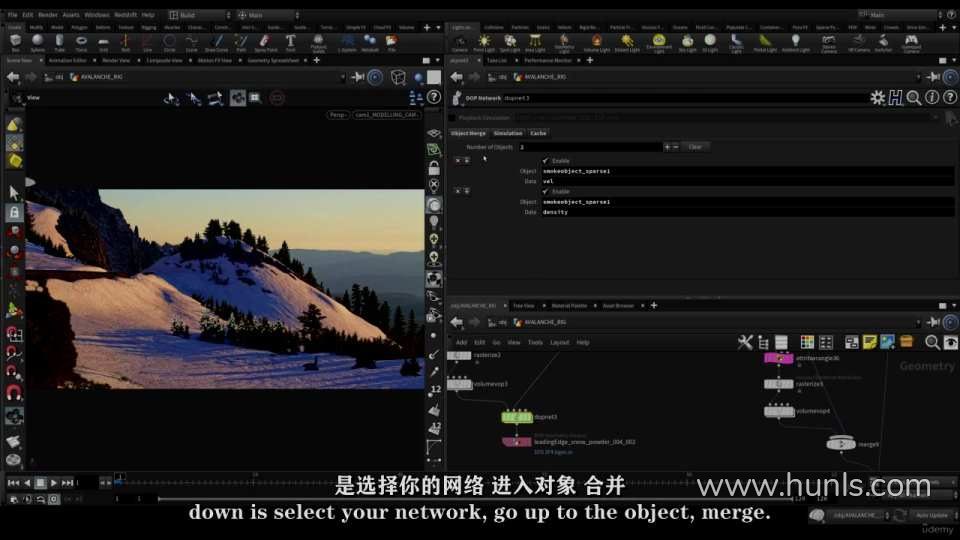Screen dimensions: 960x540
Task: Open network pane tab options arrow
Action: tap(954, 306)
